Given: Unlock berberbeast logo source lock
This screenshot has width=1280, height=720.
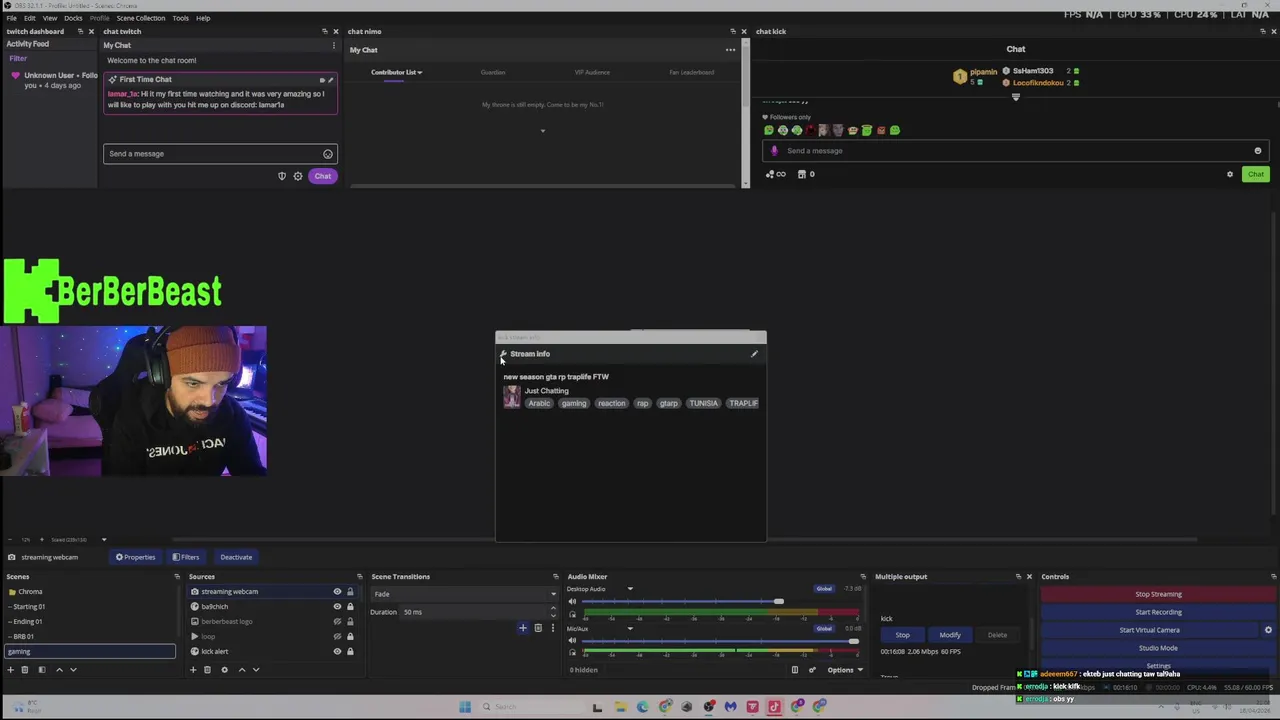Looking at the screenshot, I should (350, 622).
